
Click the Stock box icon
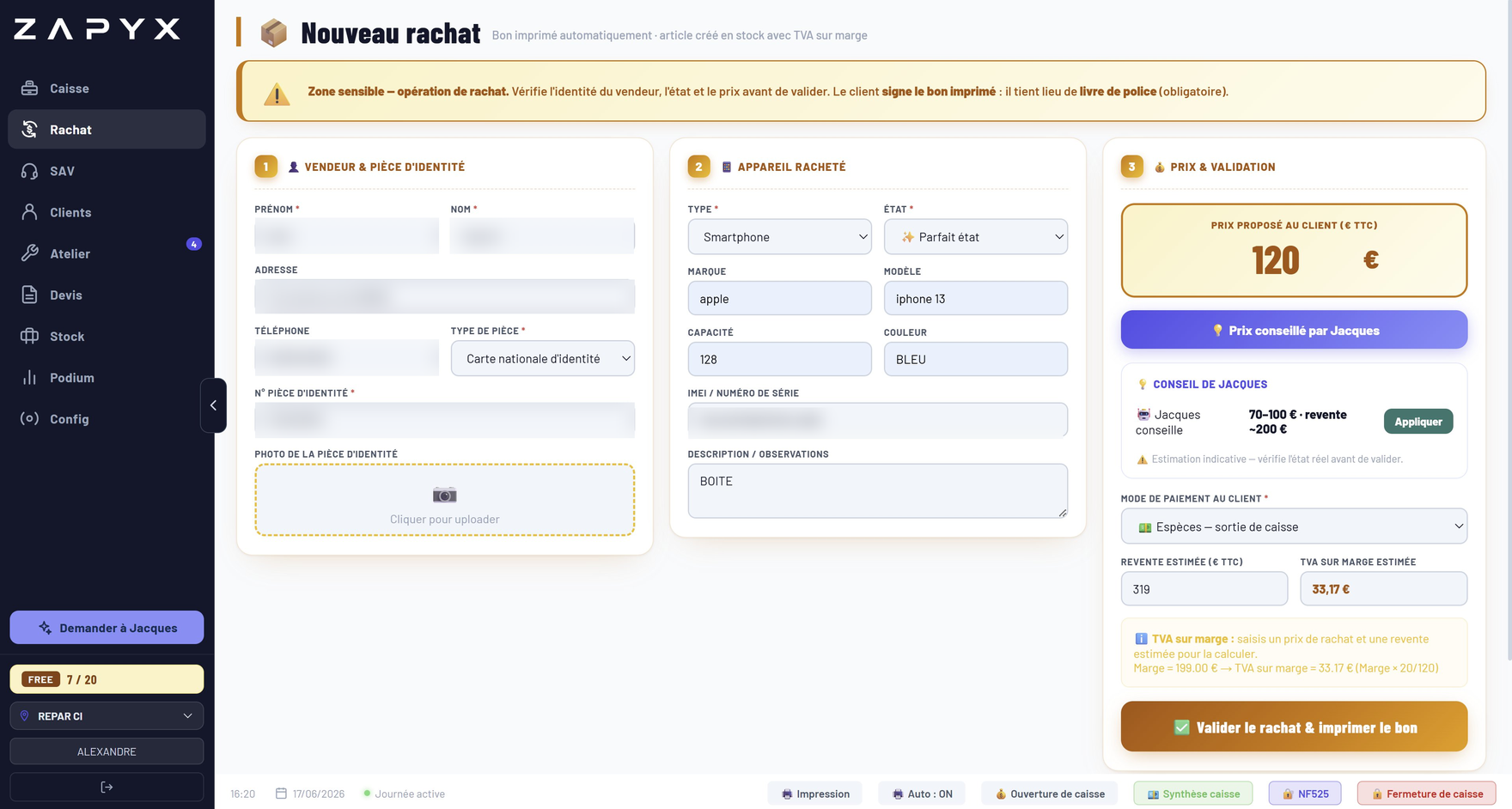coord(30,336)
